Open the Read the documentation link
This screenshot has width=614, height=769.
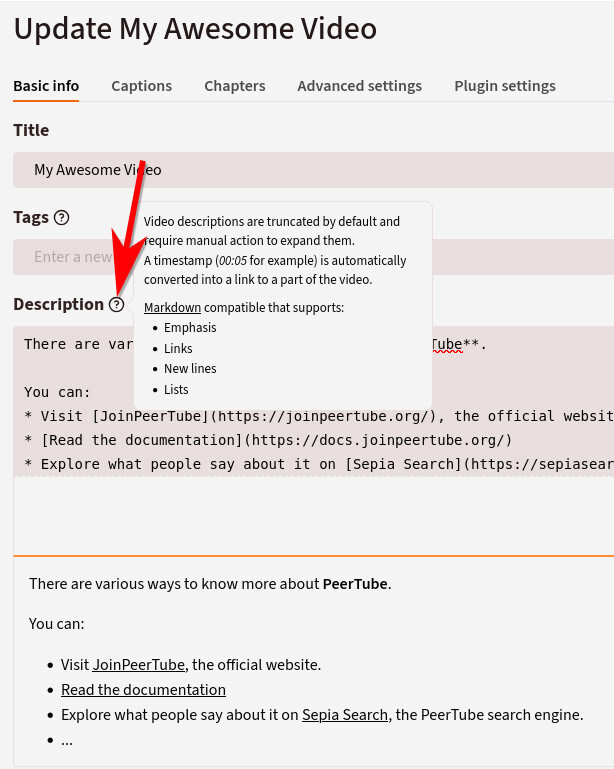pos(143,690)
